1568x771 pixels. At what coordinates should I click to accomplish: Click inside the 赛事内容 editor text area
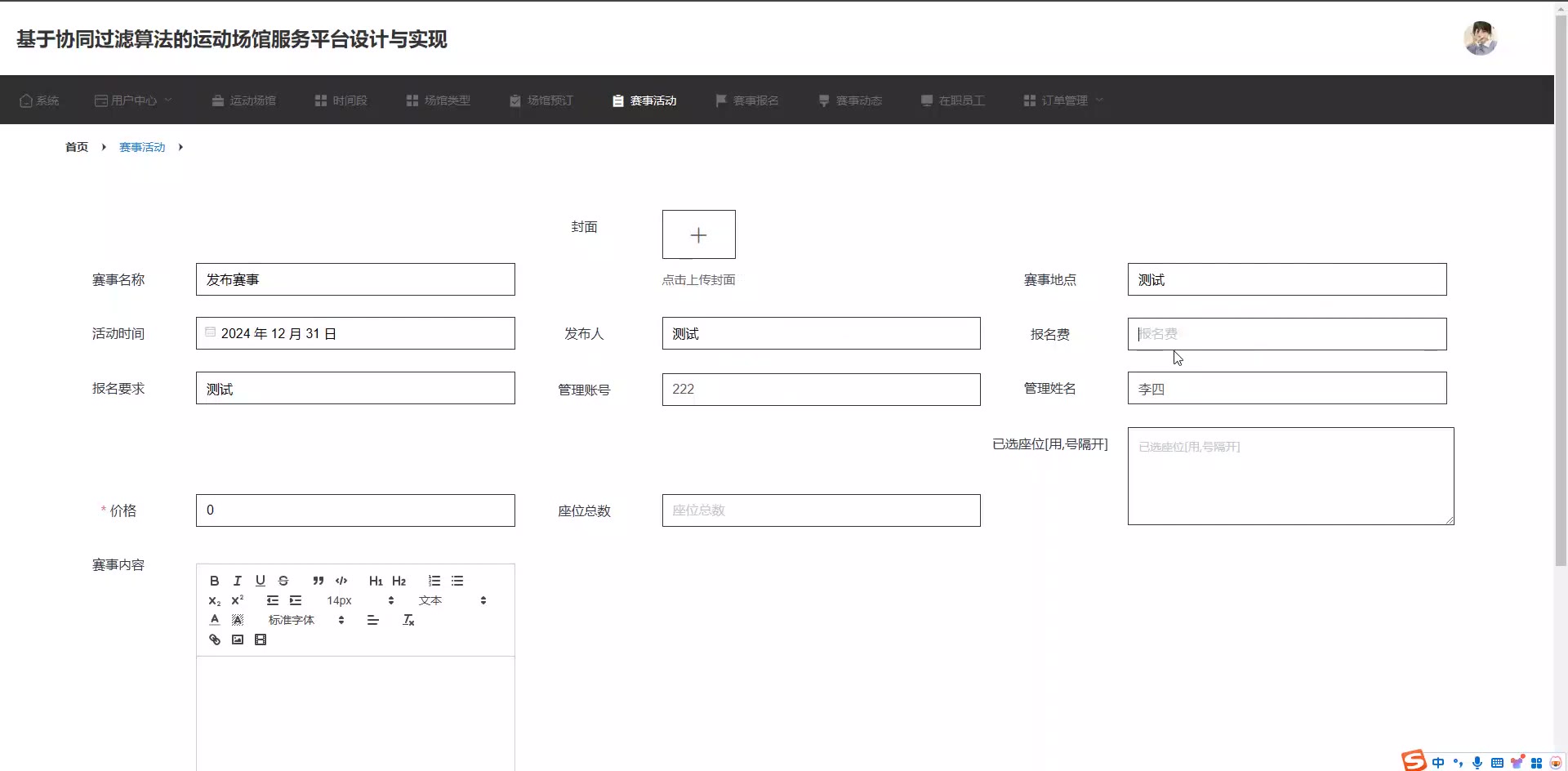coord(355,714)
